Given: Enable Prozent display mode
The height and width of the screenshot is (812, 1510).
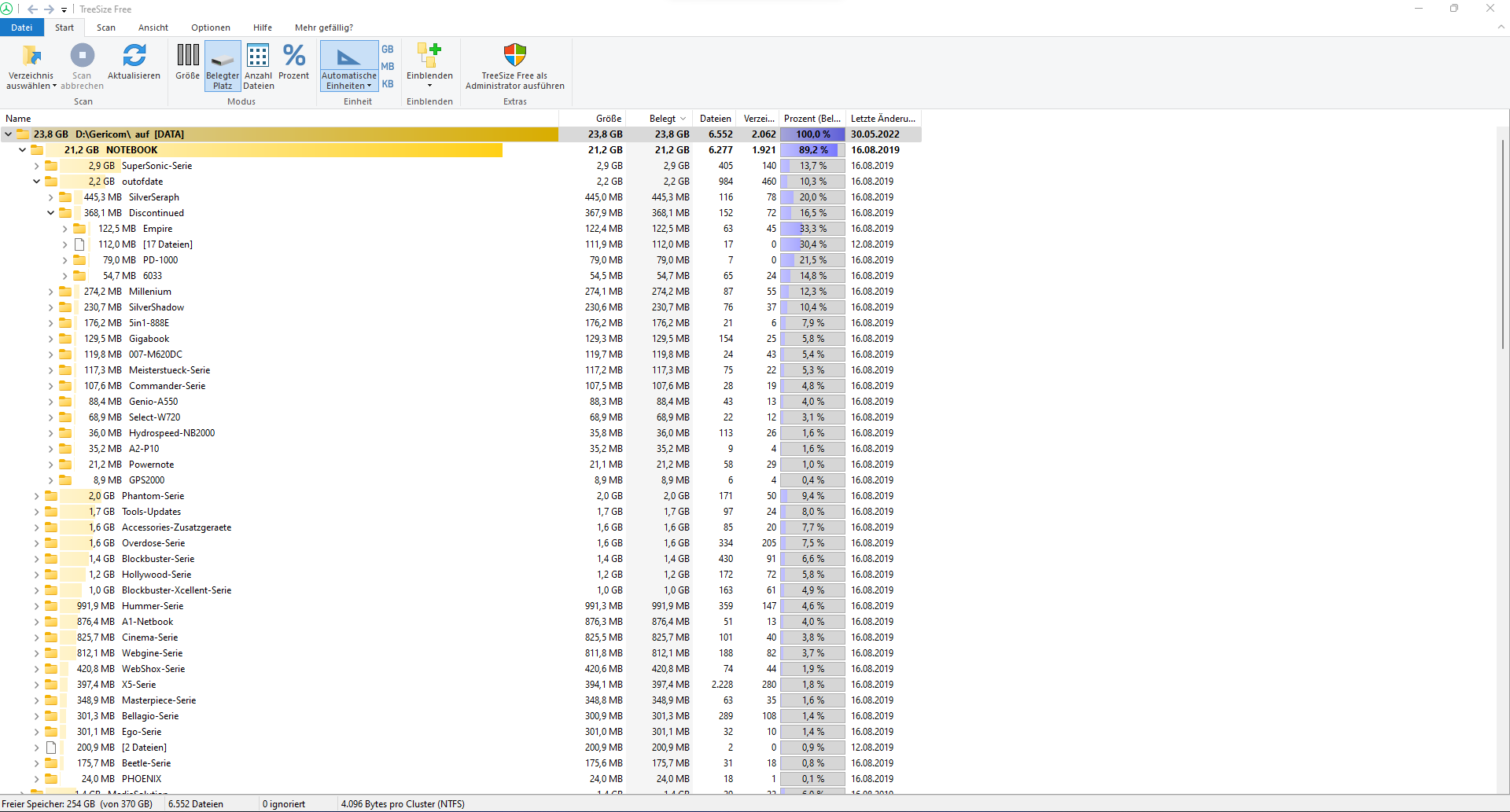Looking at the screenshot, I should point(293,61).
